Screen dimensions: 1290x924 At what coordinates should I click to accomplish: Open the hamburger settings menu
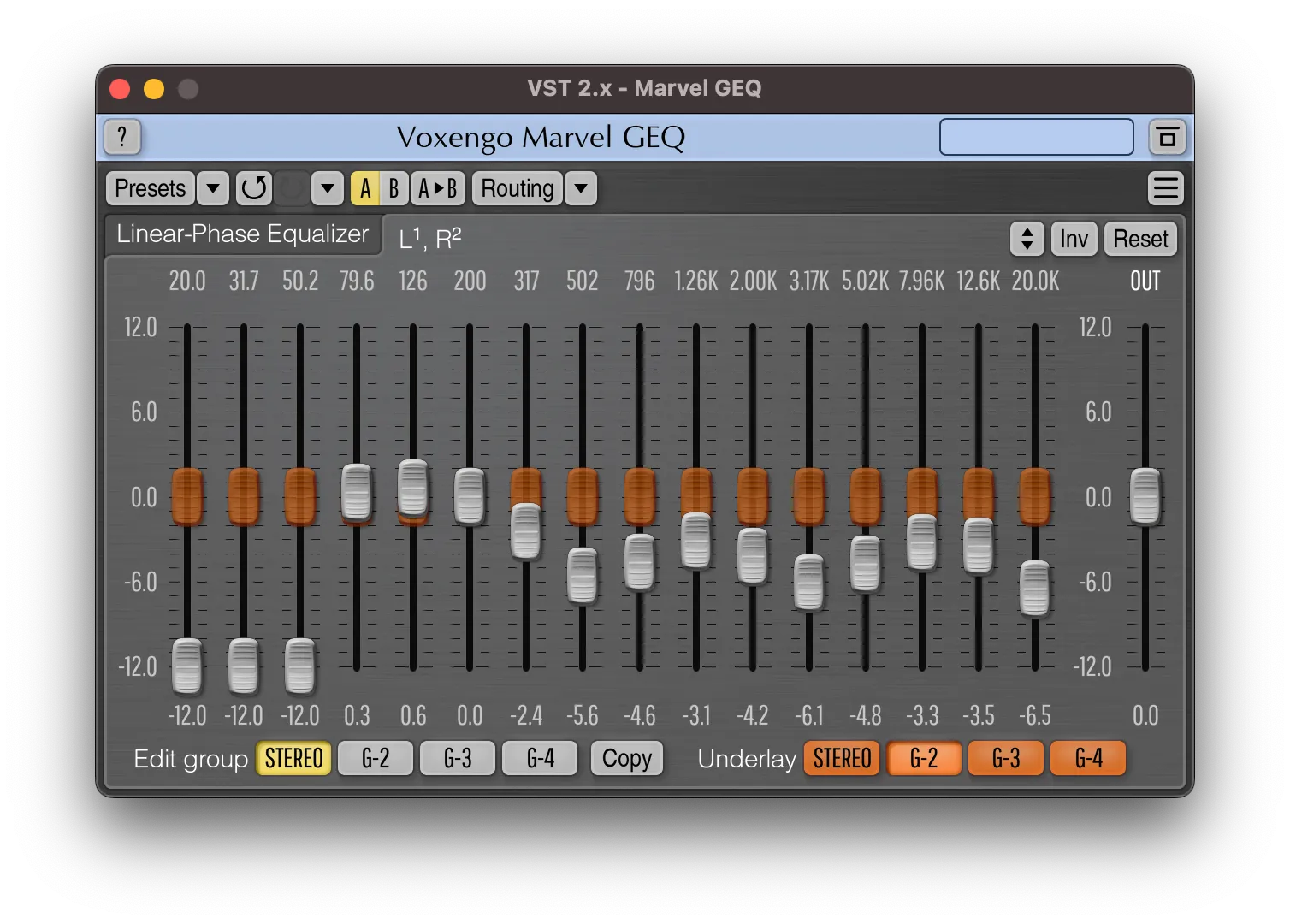pos(1166,188)
